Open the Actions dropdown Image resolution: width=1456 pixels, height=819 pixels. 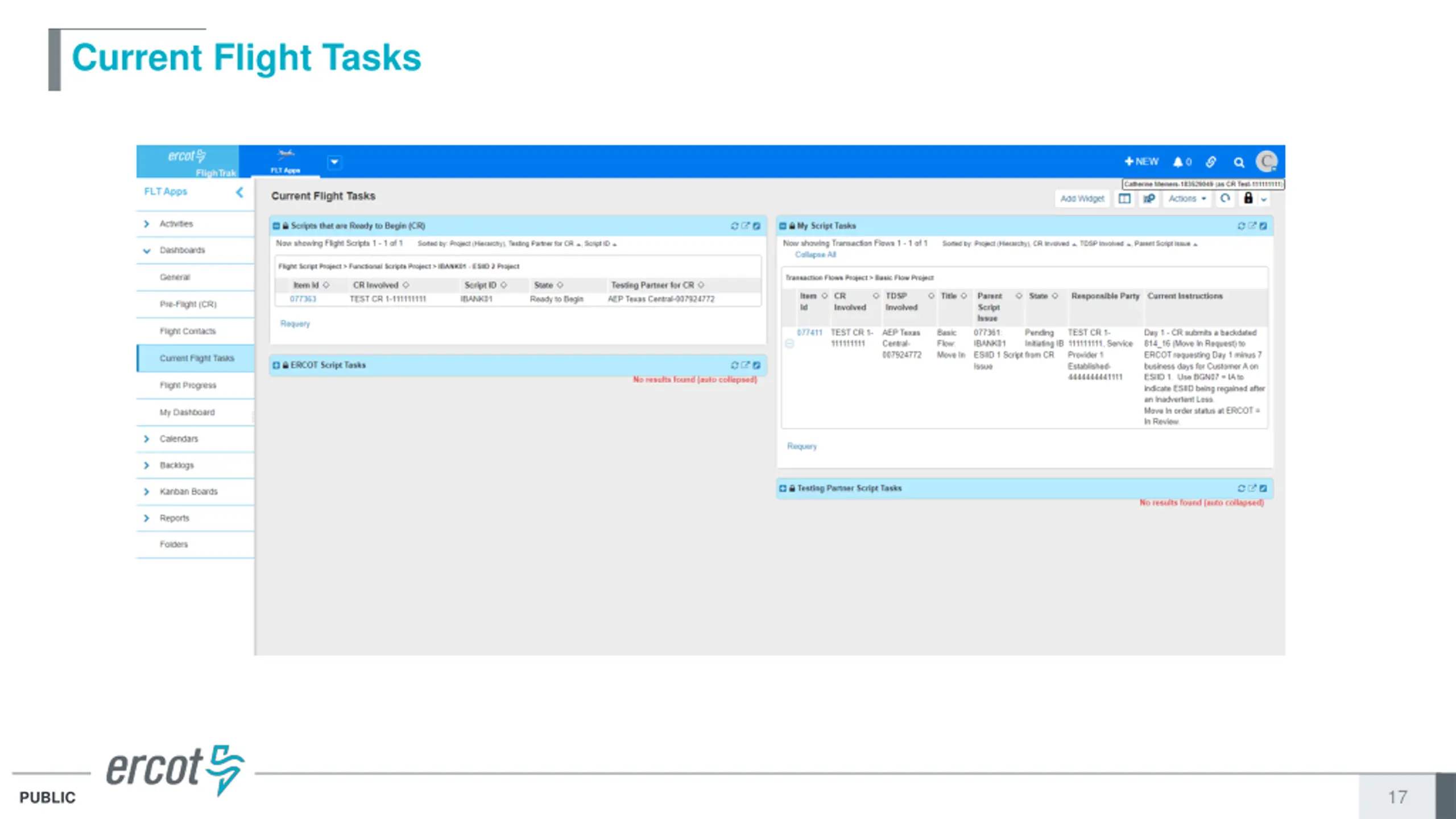(1187, 198)
